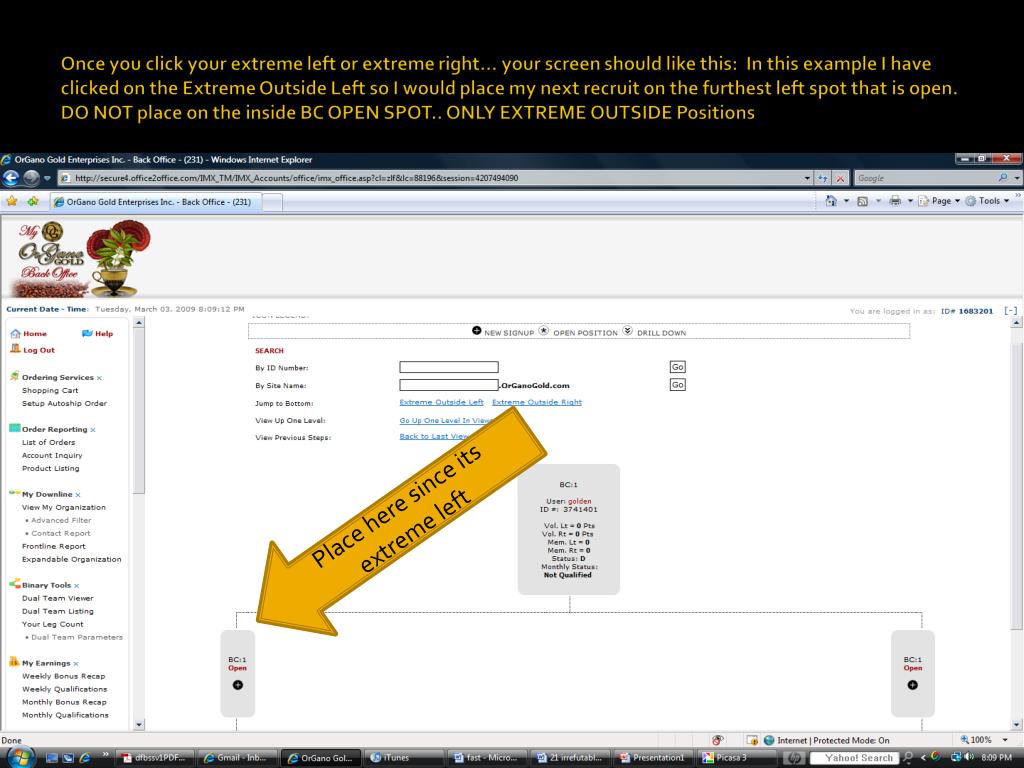The width and height of the screenshot is (1024, 768).
Task: Click Back to Last View link
Action: pos(434,436)
